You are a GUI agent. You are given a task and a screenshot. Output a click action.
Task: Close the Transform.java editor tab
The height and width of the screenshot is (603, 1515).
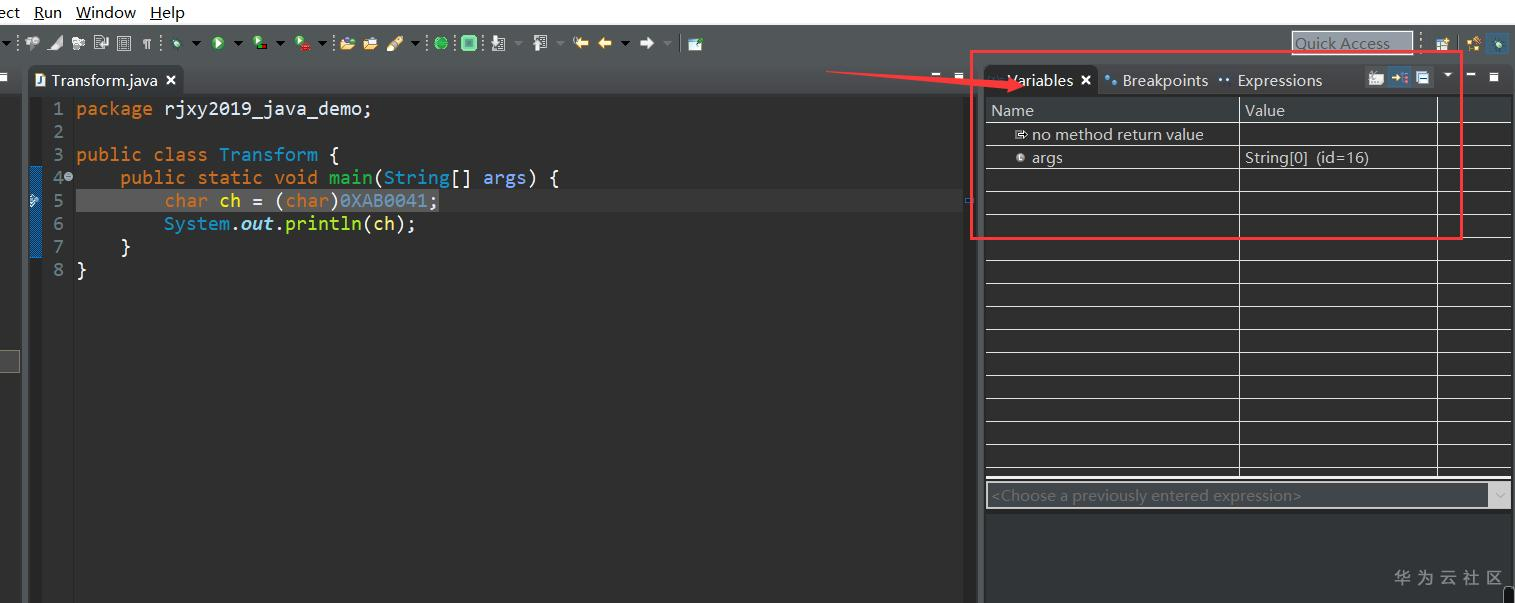171,80
